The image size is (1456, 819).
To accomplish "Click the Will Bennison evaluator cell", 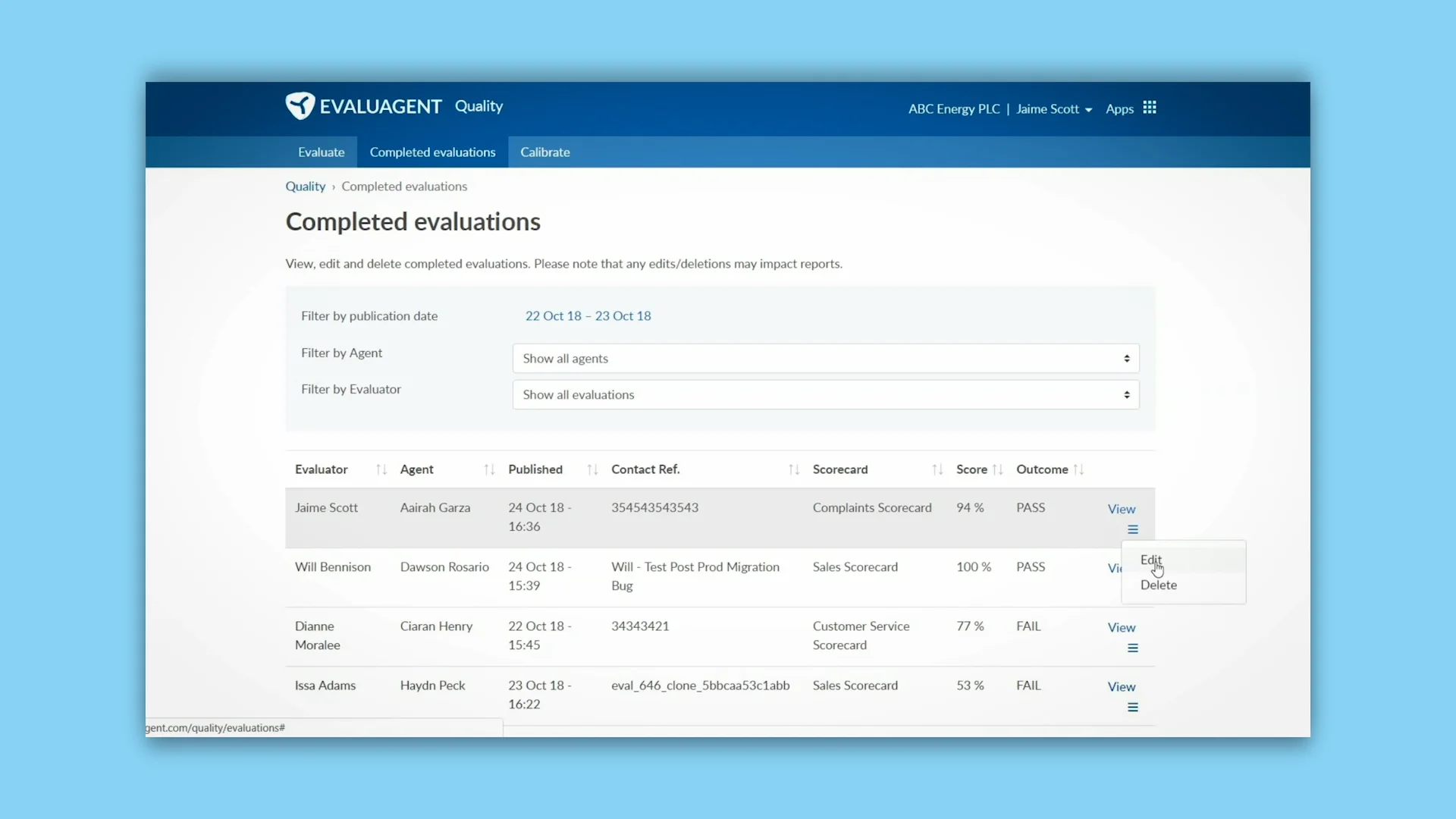I will pyautogui.click(x=333, y=567).
